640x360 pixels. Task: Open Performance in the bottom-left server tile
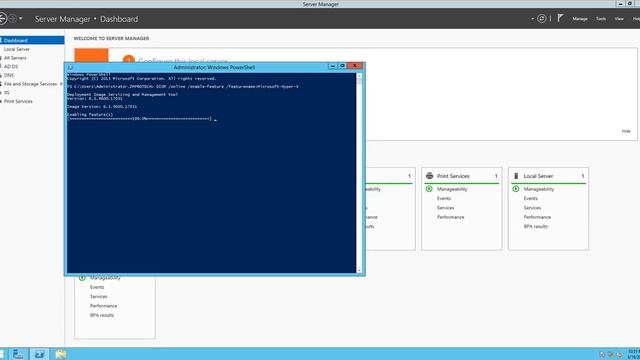(x=103, y=306)
